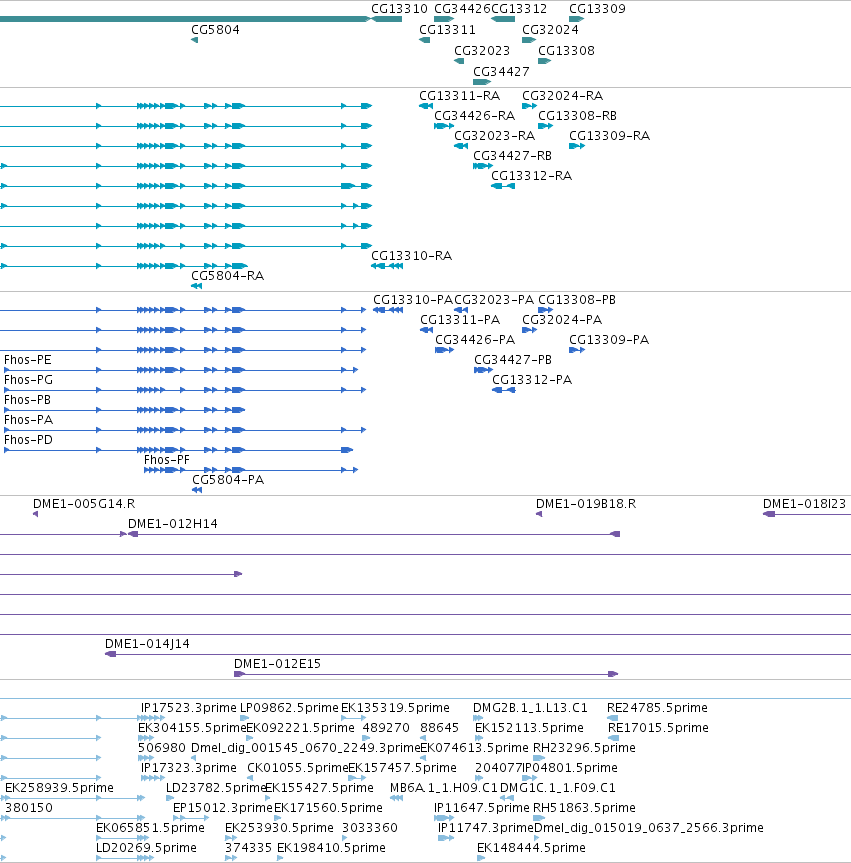The image size is (851, 863).
Task: Click the CG13311 gene label
Action: (x=447, y=30)
